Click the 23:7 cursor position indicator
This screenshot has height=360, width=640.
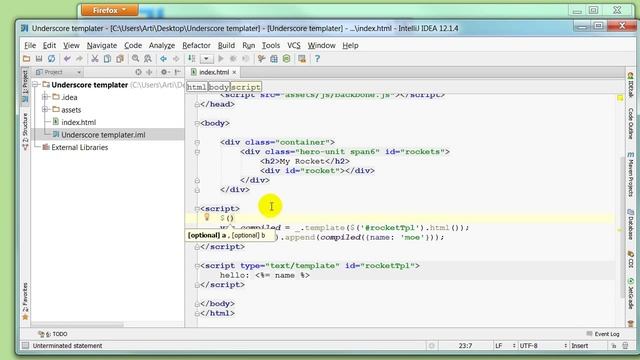click(465, 346)
